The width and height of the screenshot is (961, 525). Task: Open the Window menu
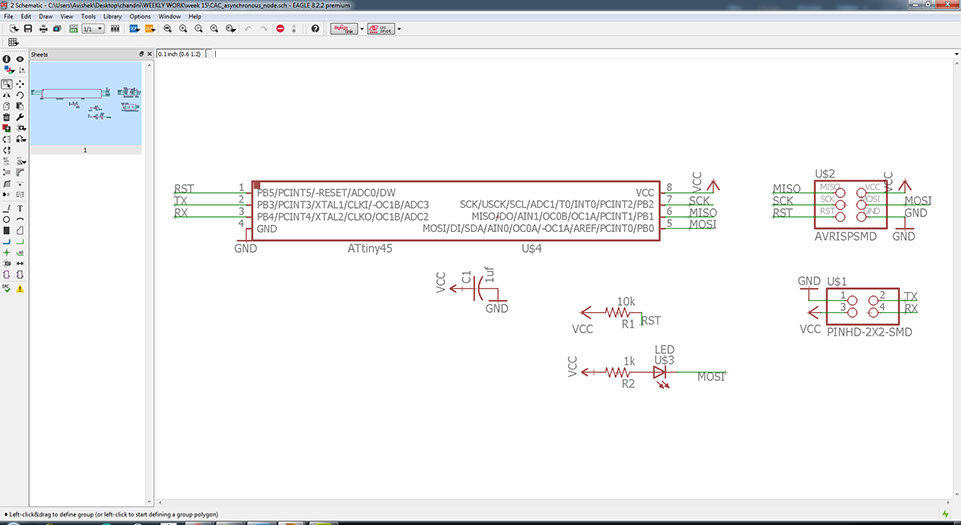(x=169, y=17)
